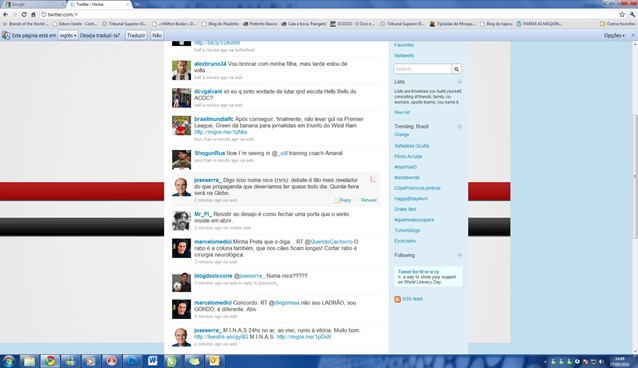The height and width of the screenshot is (368, 638).
Task: Select the Twitter / Home tab
Action: click(x=99, y=4)
